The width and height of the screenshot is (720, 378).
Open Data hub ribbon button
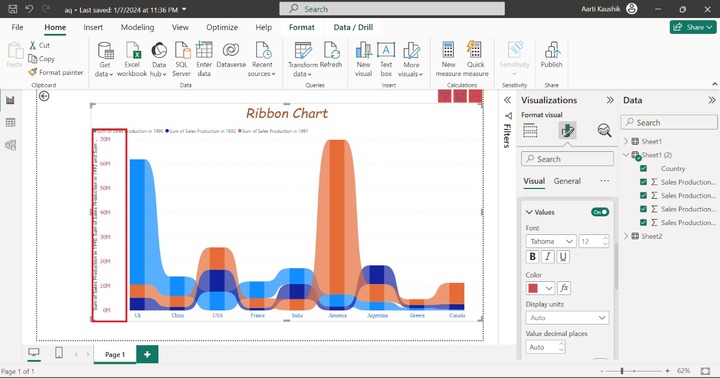pyautogui.click(x=159, y=59)
